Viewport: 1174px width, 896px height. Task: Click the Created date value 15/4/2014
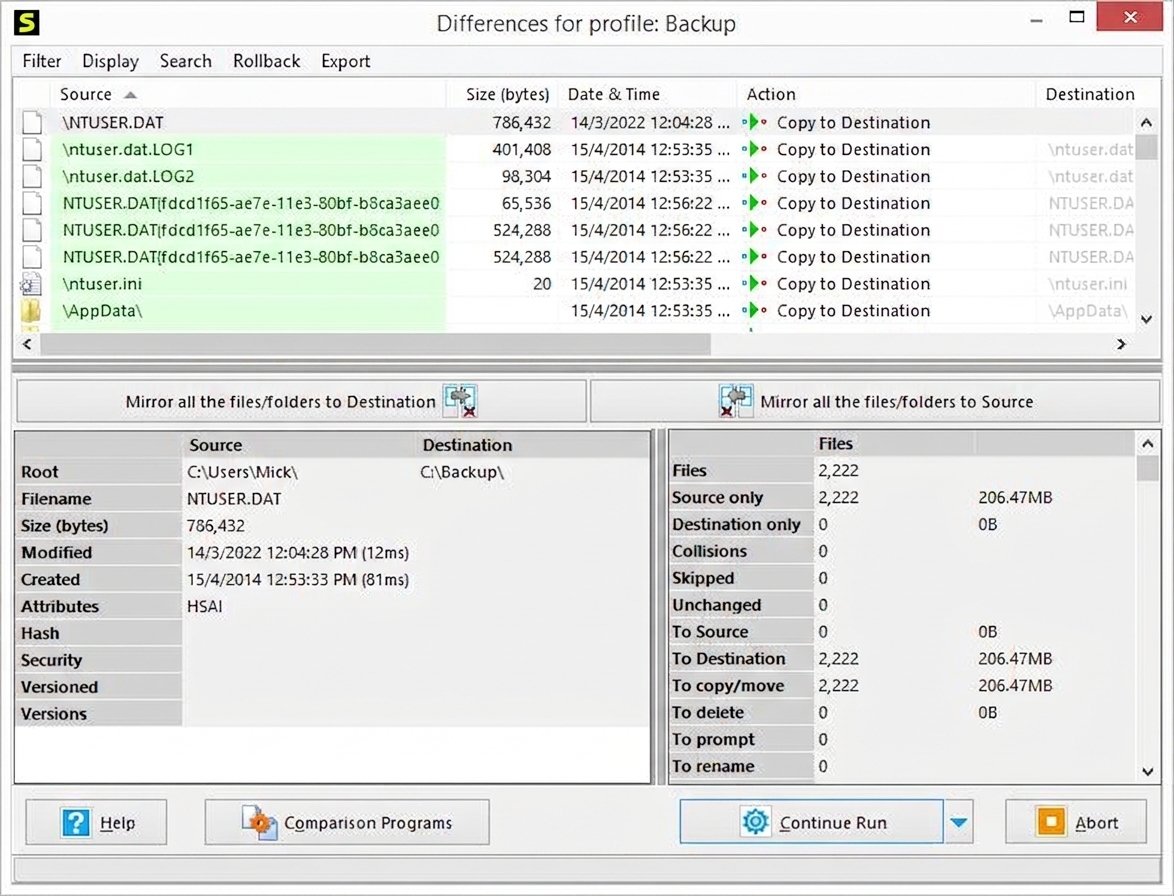(297, 579)
